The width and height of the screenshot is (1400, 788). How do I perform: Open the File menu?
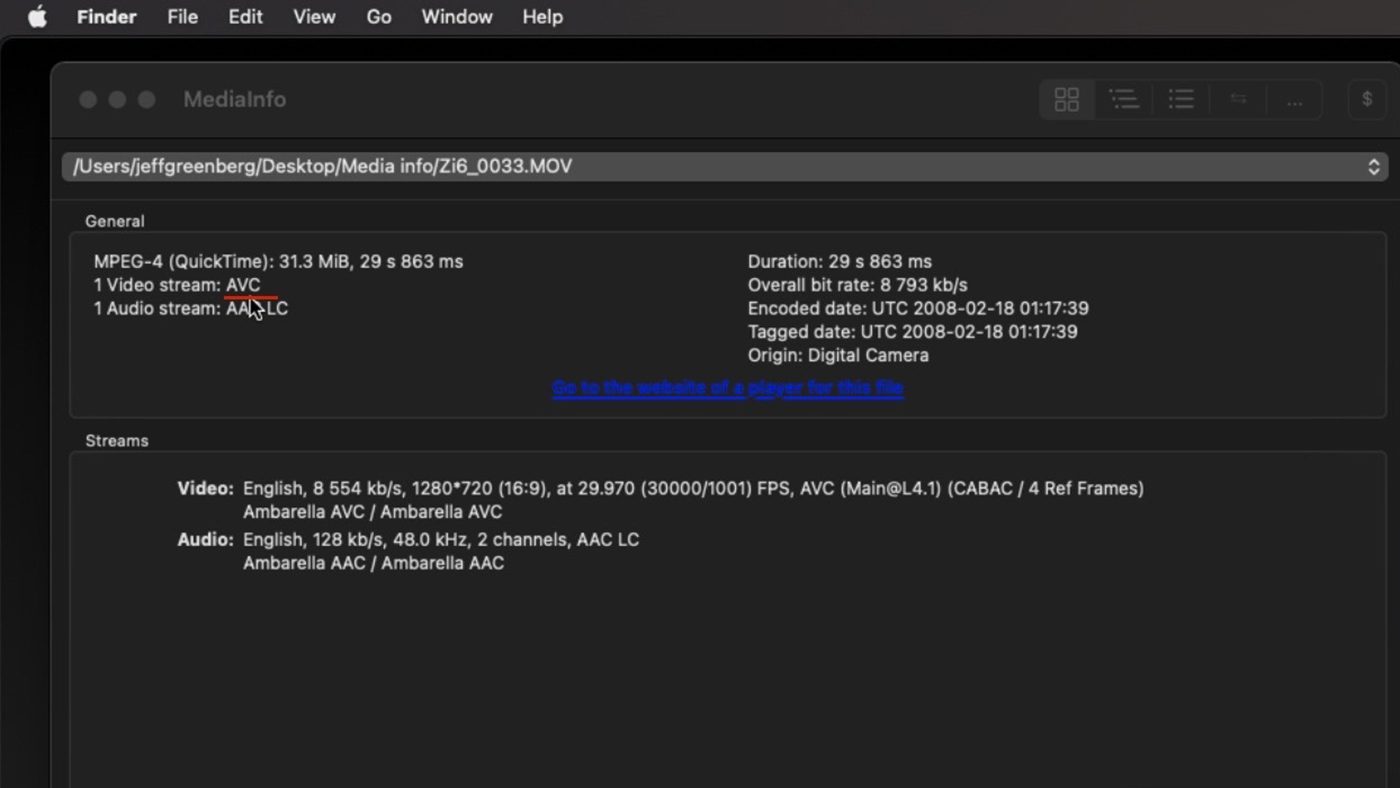pos(182,17)
